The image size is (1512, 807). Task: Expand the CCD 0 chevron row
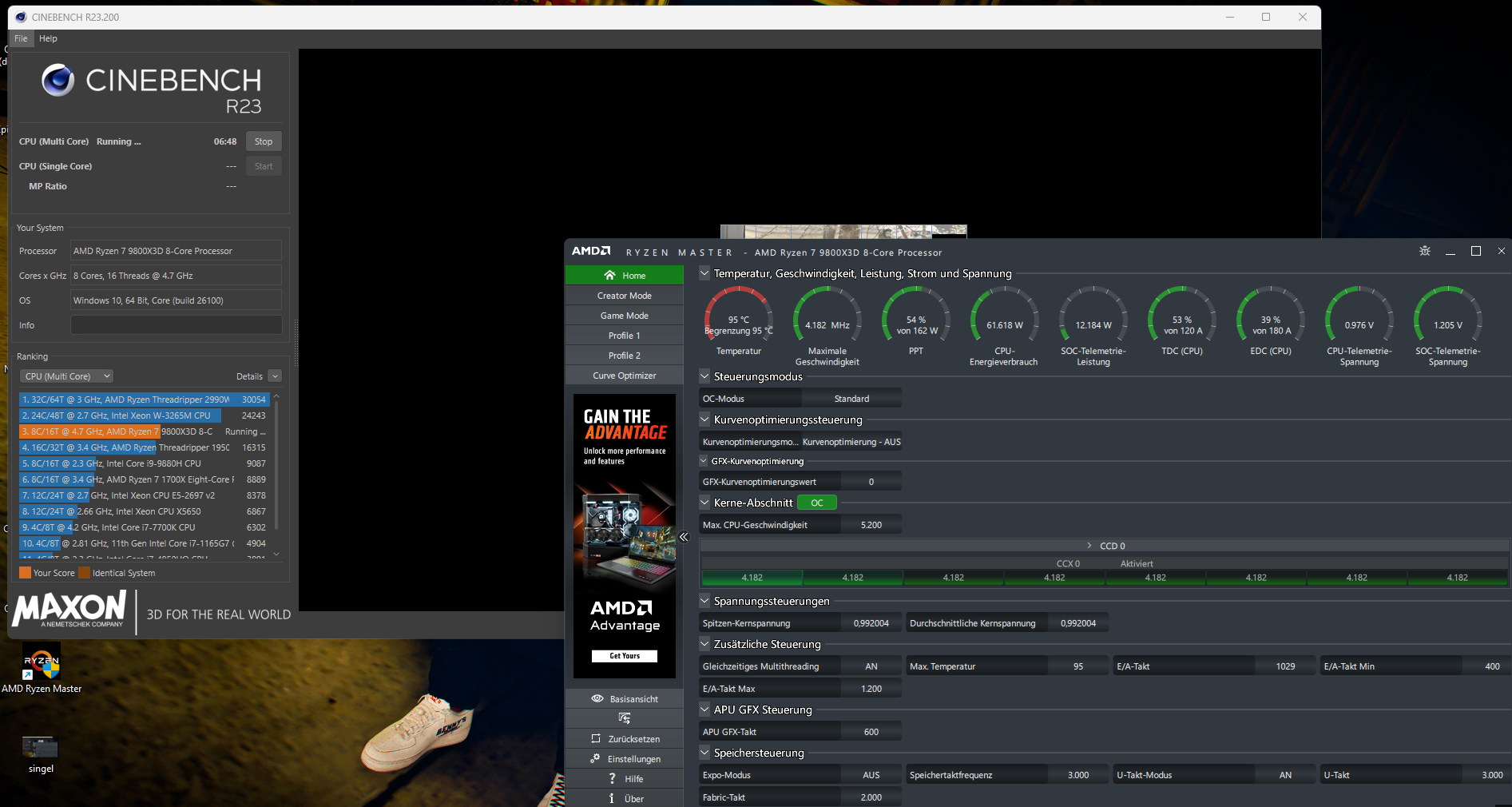[x=1089, y=546]
